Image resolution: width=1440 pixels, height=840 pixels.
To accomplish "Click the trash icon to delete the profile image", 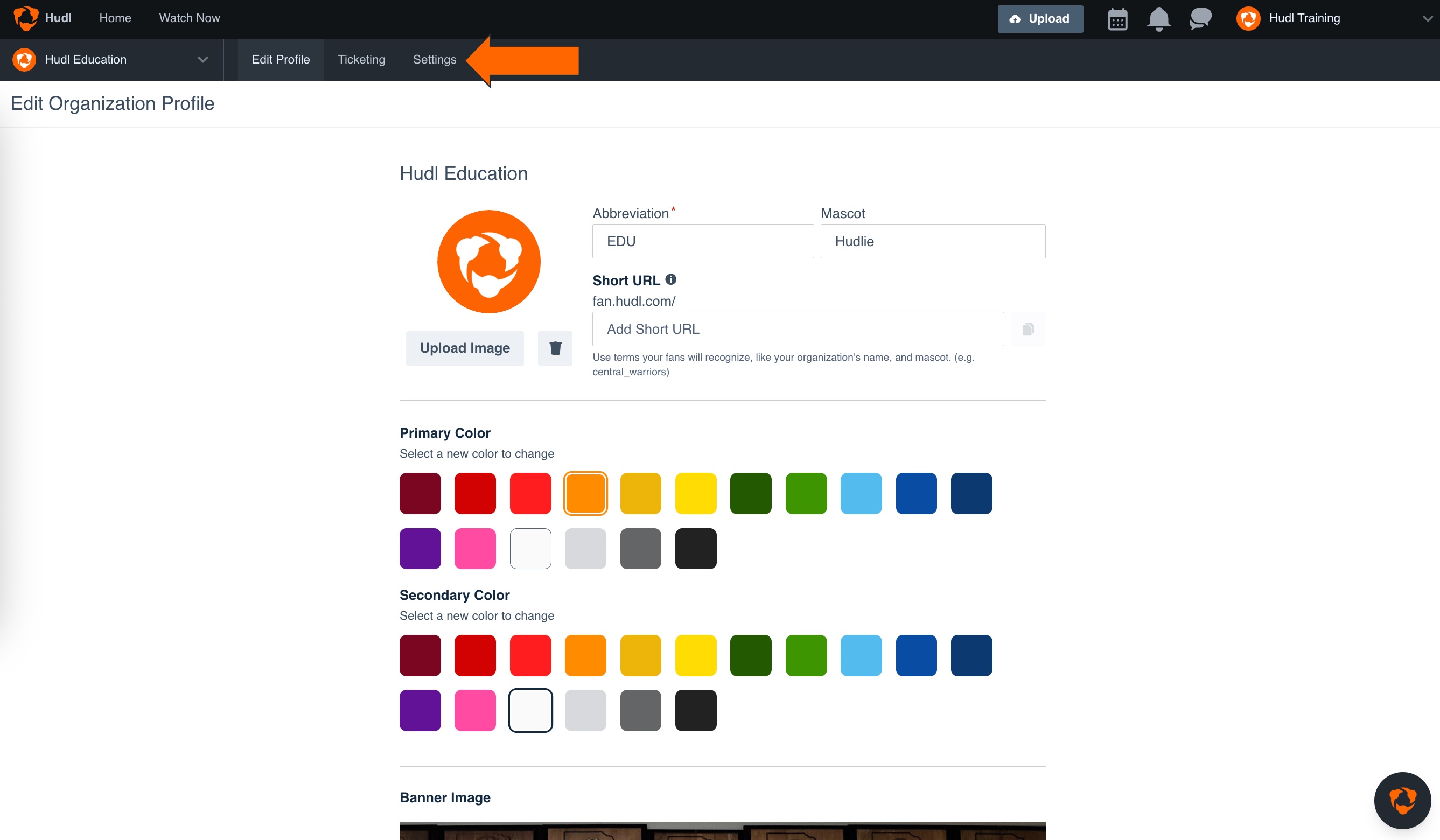I will (x=554, y=348).
